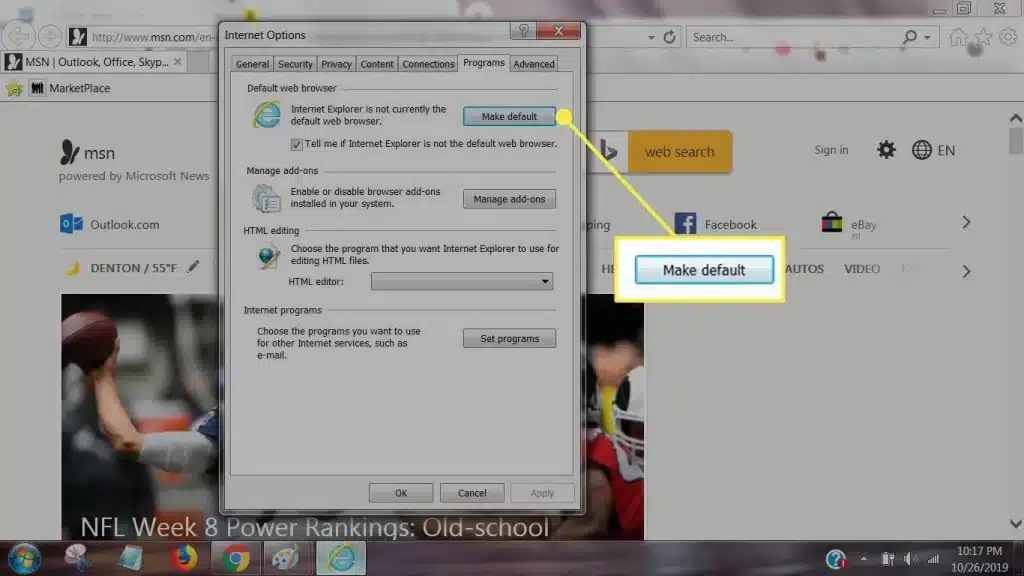The width and height of the screenshot is (1024, 576).
Task: Click the Set programs button
Action: click(509, 339)
